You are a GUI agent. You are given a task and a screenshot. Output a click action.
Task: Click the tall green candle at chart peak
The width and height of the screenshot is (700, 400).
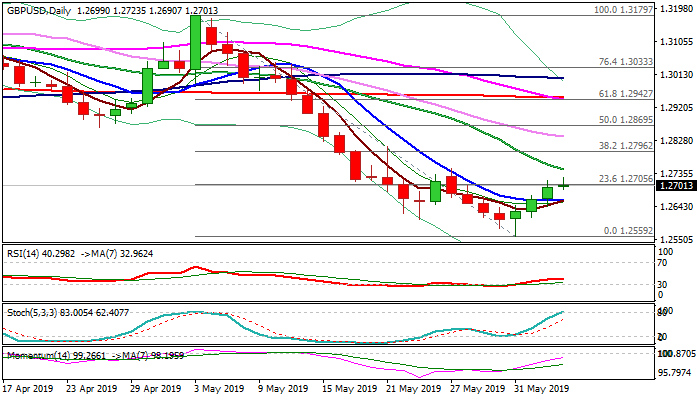197,40
